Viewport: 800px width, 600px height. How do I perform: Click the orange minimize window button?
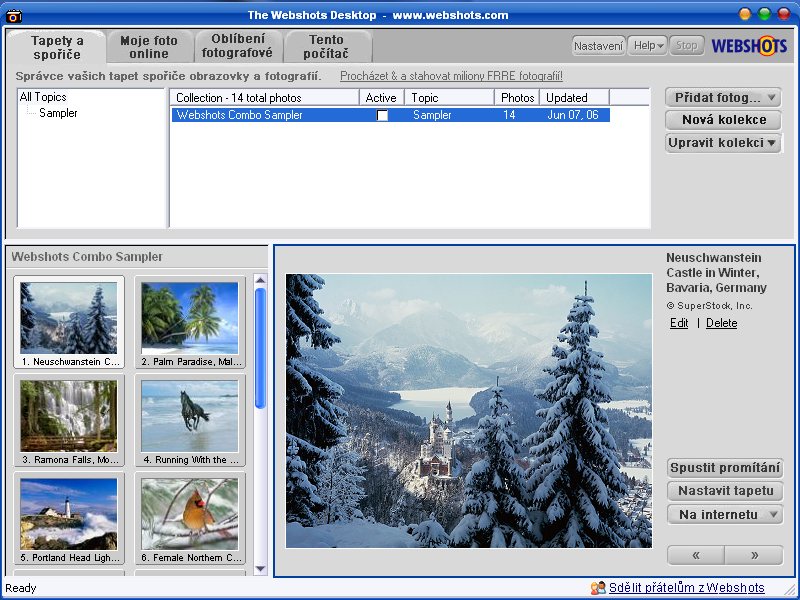(x=745, y=14)
